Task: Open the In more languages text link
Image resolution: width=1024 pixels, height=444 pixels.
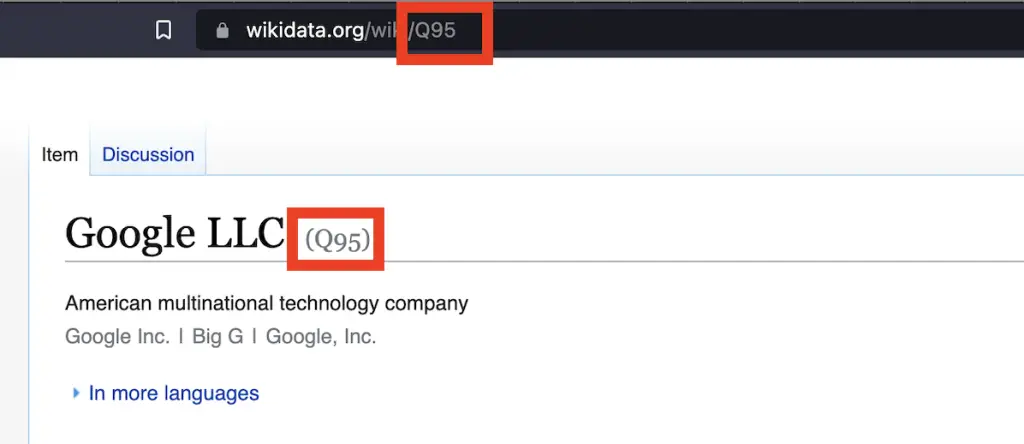Action: click(x=174, y=393)
